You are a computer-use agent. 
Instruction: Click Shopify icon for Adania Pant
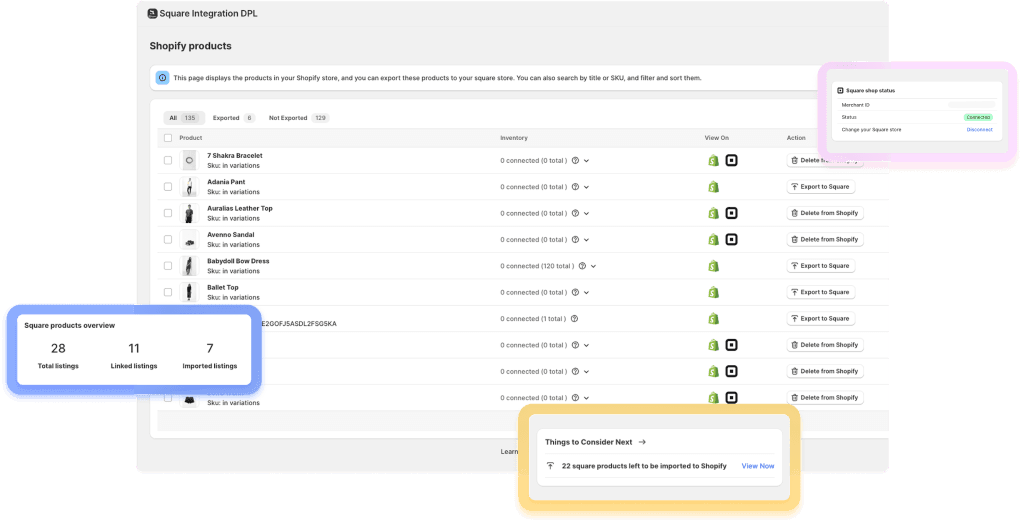point(714,187)
